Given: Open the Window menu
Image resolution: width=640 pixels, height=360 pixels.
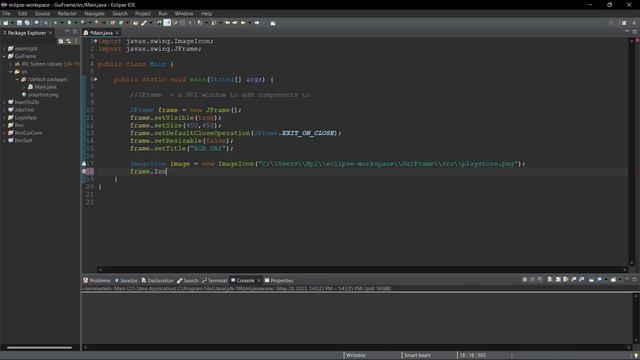Looking at the screenshot, I should click(184, 13).
